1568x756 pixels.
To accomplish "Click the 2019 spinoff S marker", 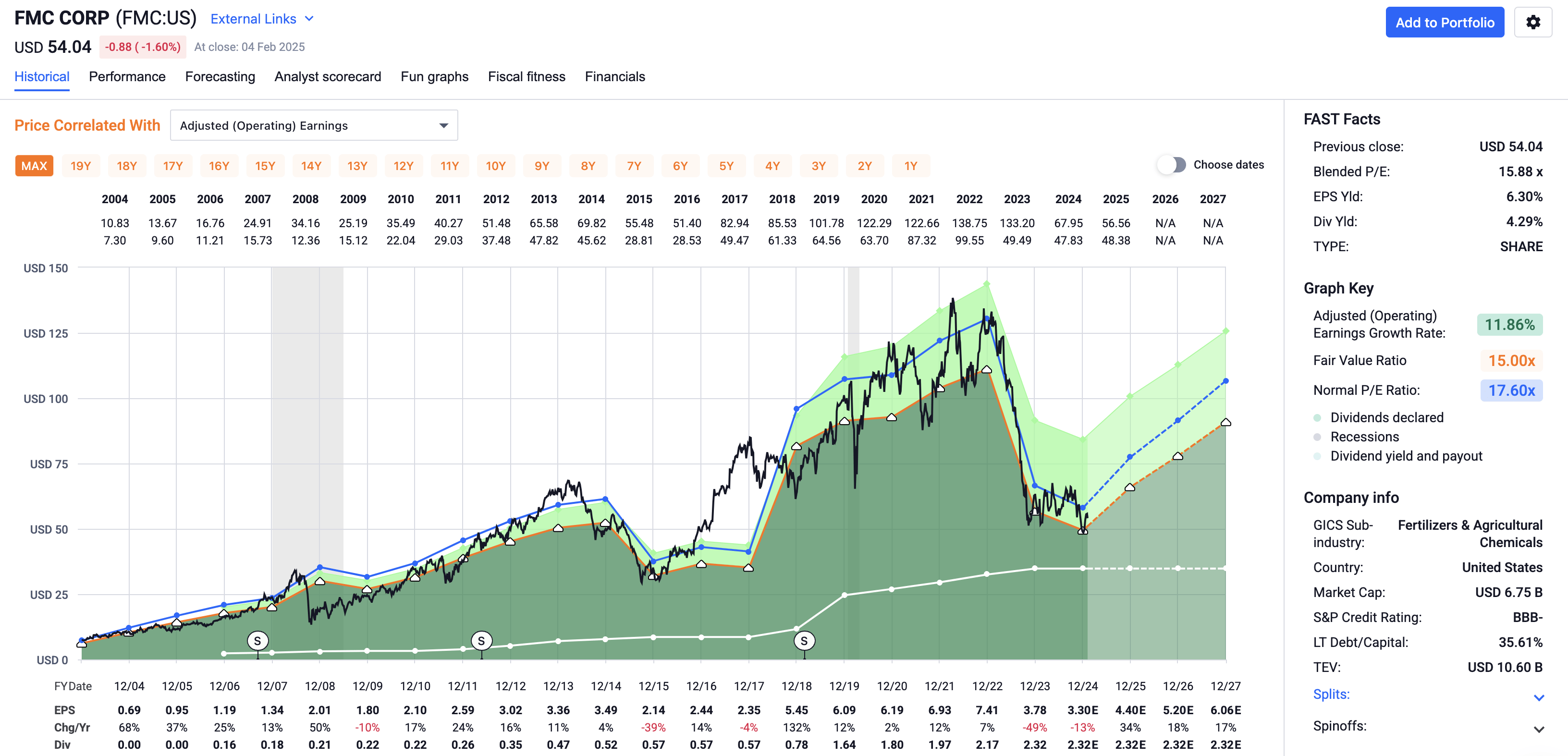I will pos(804,640).
